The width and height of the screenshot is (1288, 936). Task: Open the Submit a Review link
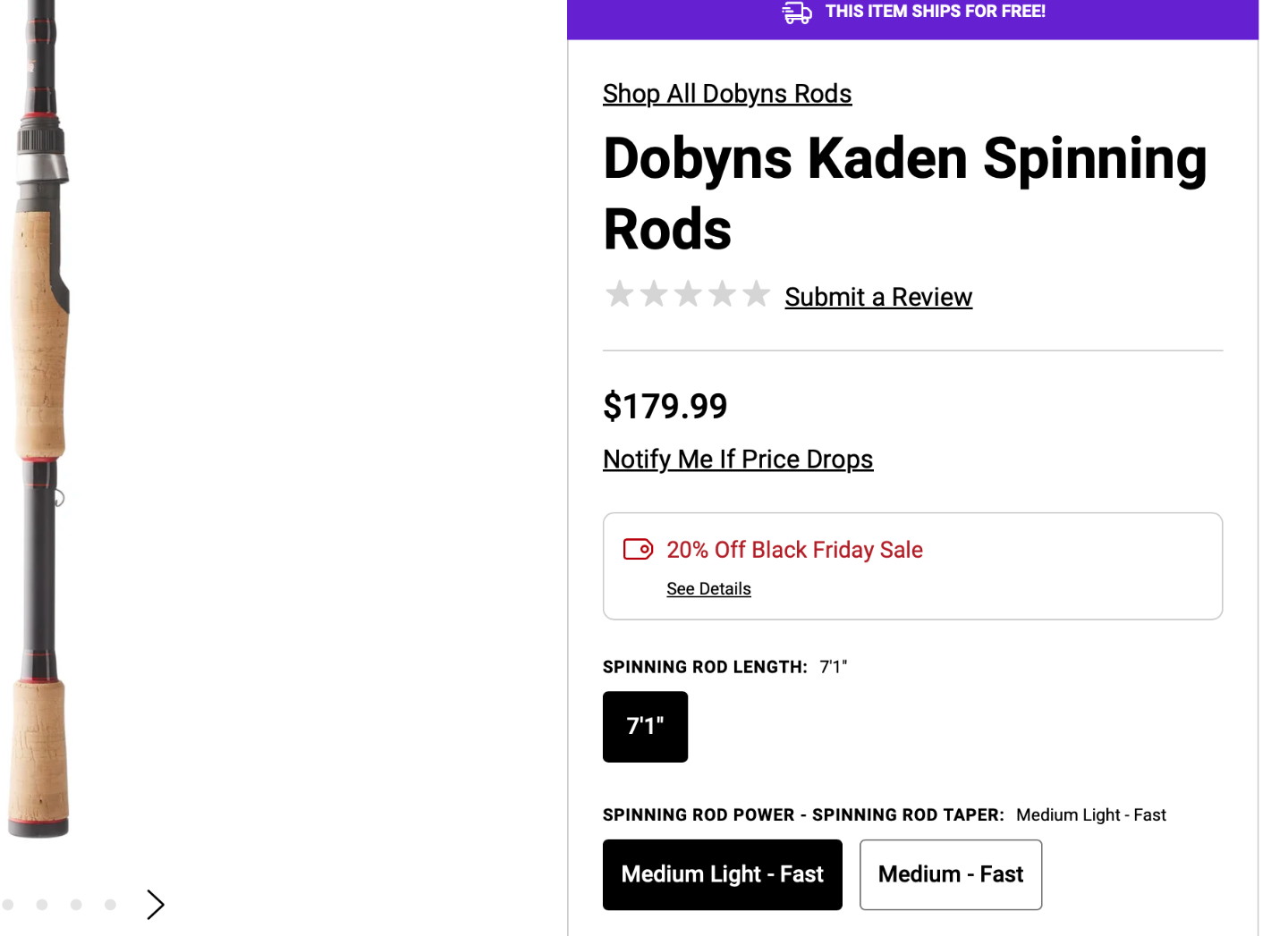coord(877,297)
